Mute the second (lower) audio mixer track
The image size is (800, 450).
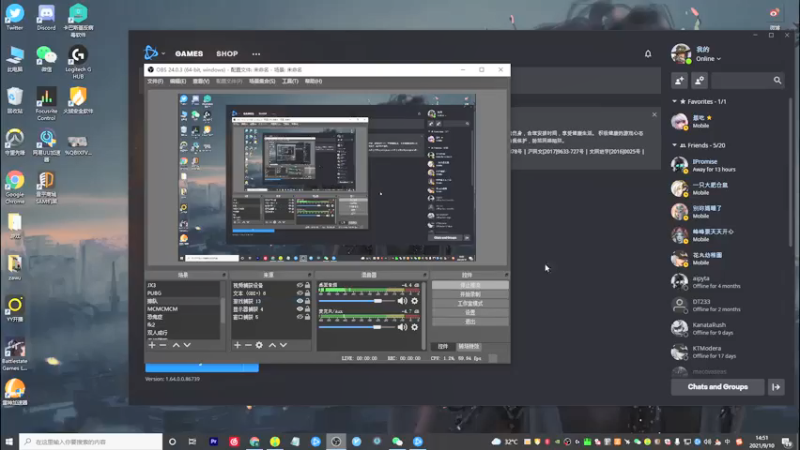tap(403, 327)
